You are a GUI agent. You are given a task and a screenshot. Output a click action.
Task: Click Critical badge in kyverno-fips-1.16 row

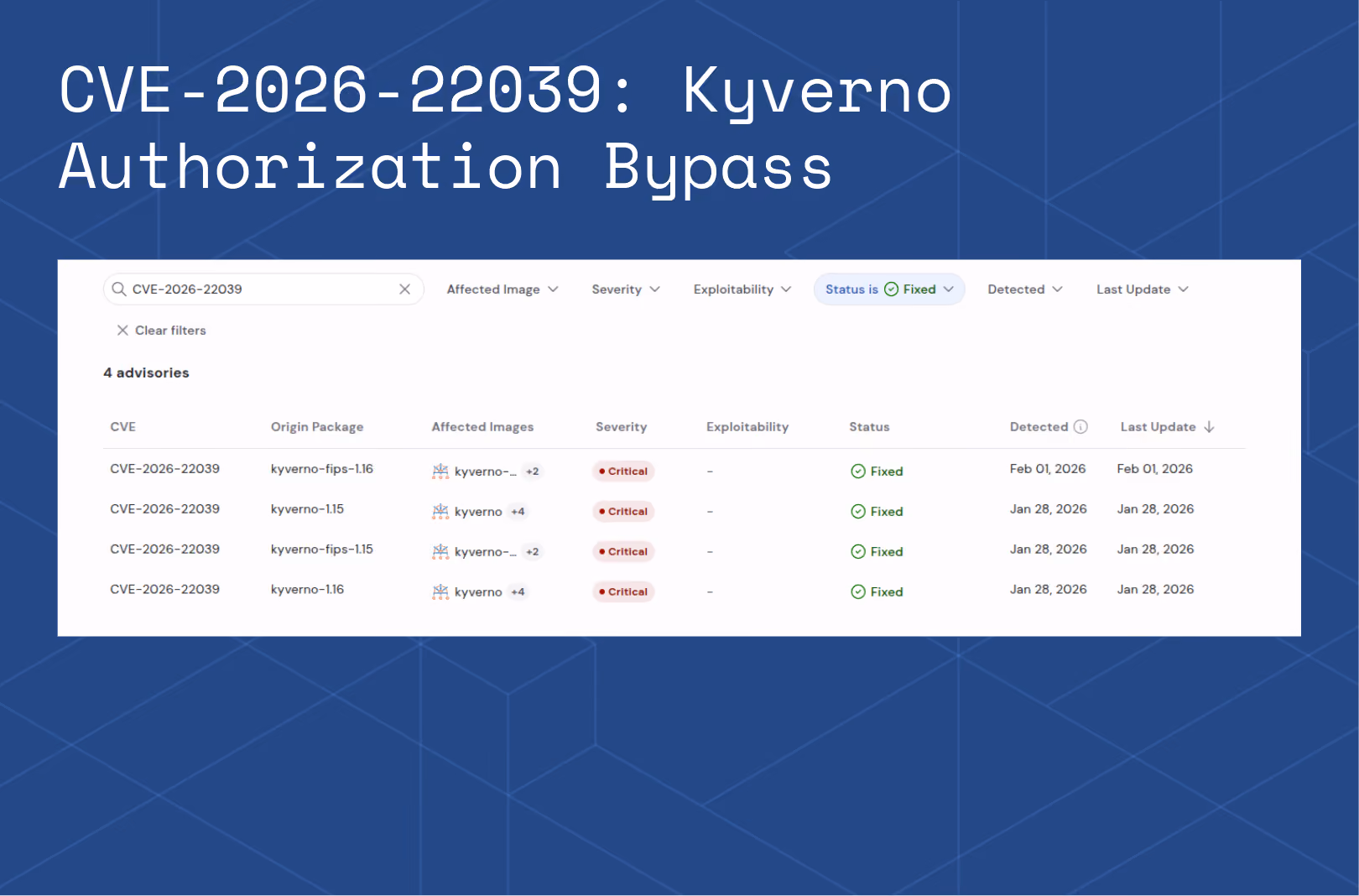[623, 471]
